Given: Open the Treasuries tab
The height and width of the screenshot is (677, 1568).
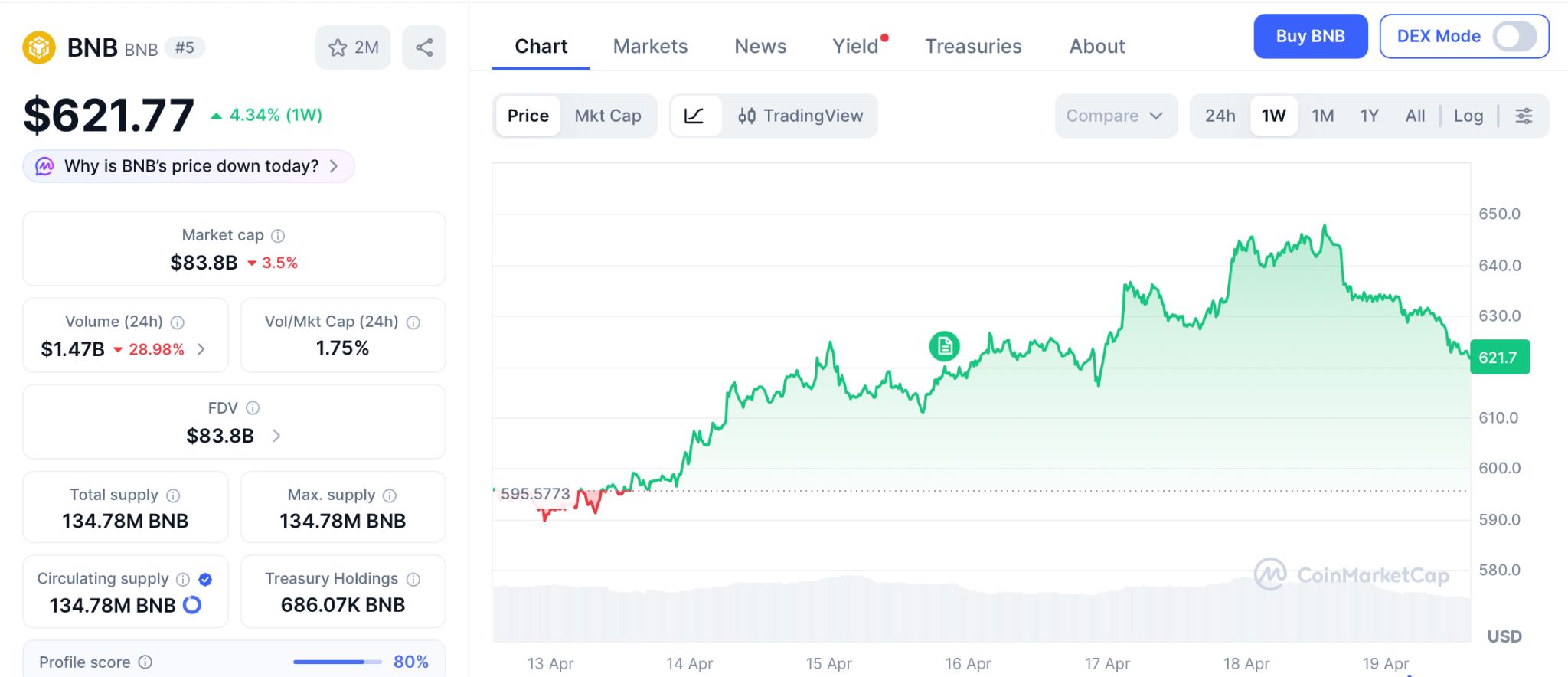Looking at the screenshot, I should point(973,46).
